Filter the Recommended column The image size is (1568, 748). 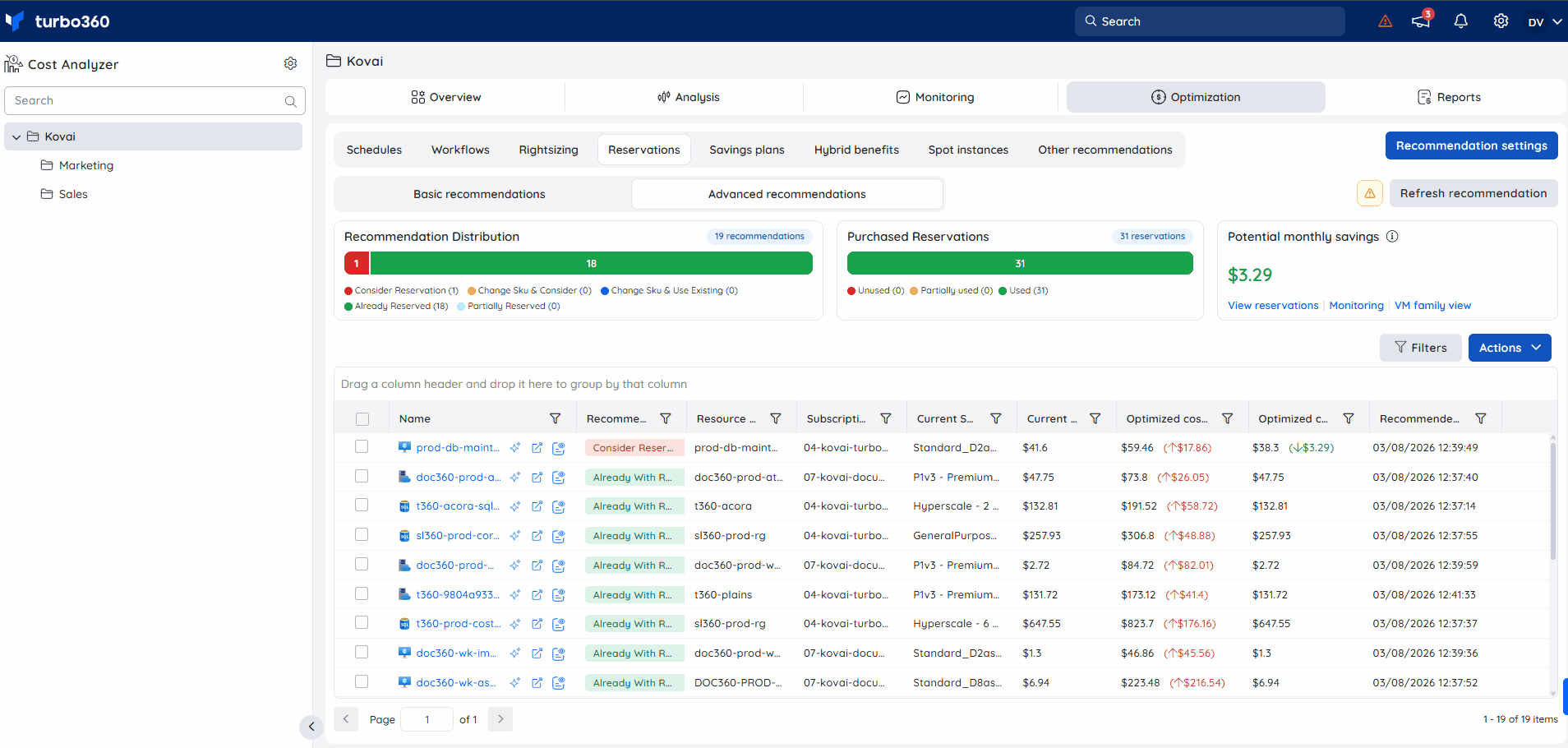(x=1481, y=418)
